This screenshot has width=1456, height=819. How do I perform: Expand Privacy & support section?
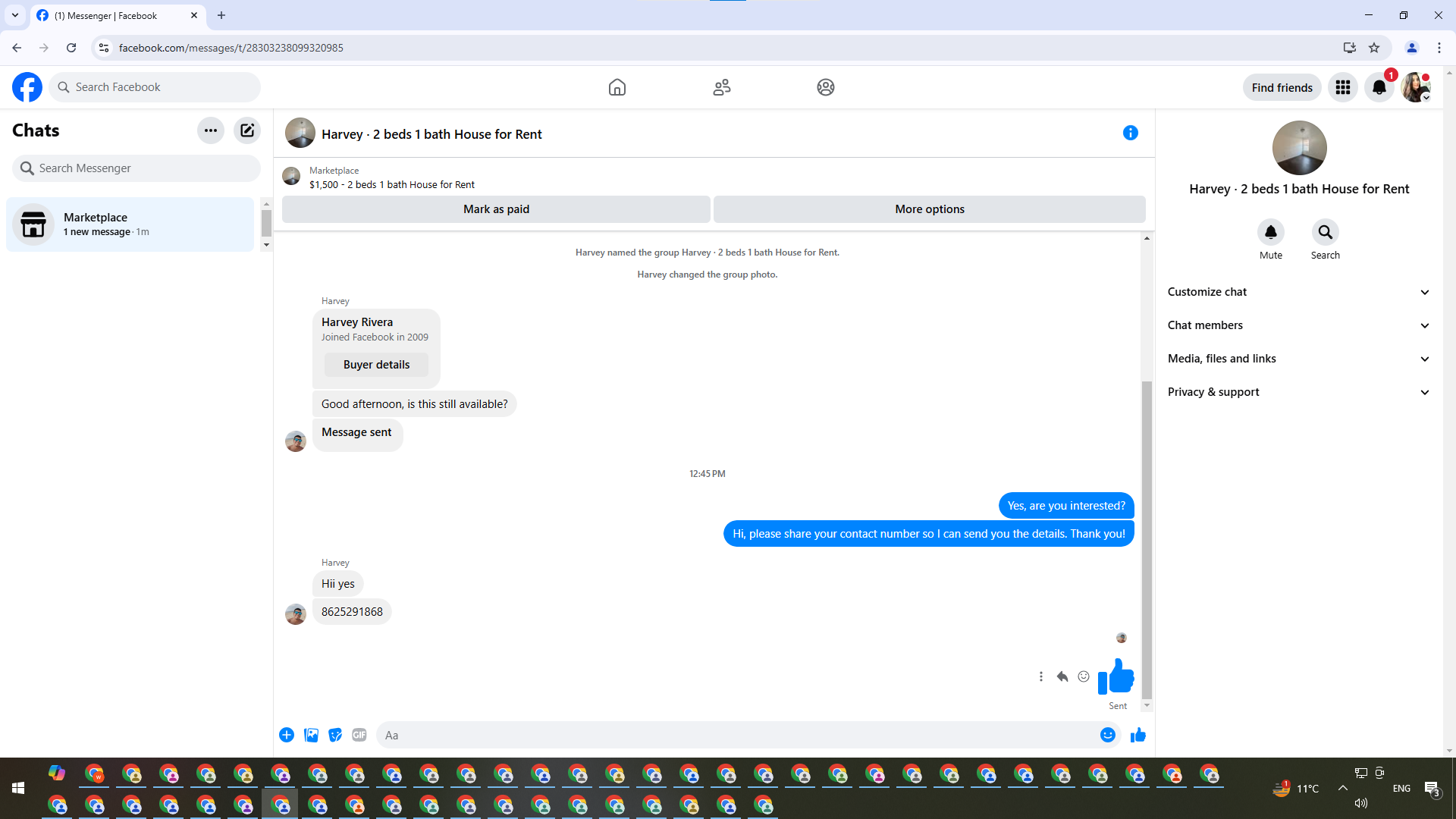[x=1298, y=392]
